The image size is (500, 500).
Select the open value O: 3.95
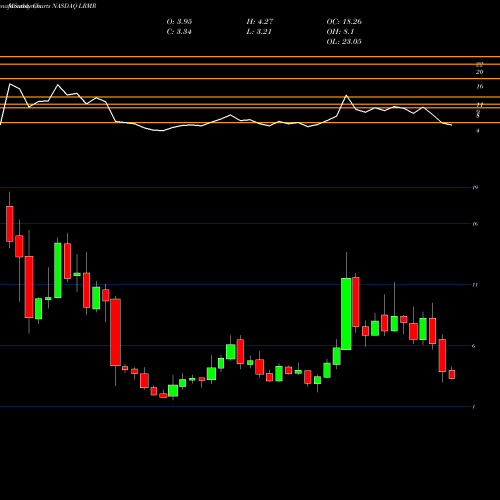[x=179, y=22]
